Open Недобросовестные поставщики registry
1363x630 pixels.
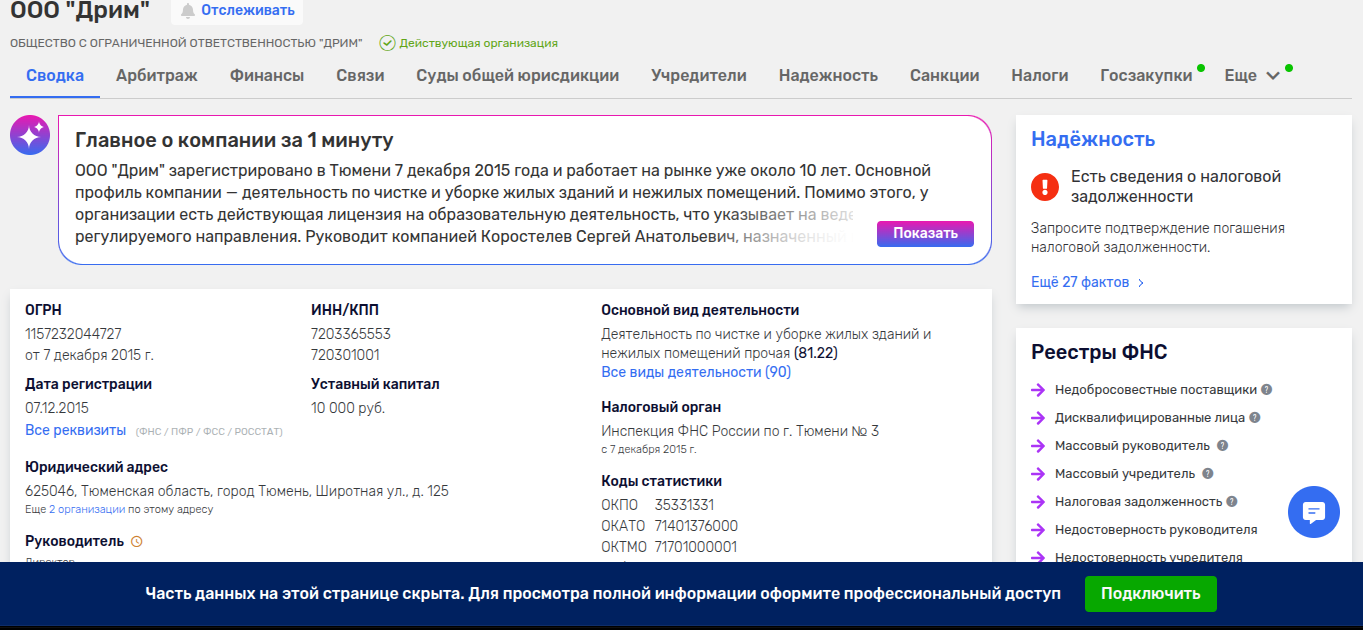click(1156, 390)
